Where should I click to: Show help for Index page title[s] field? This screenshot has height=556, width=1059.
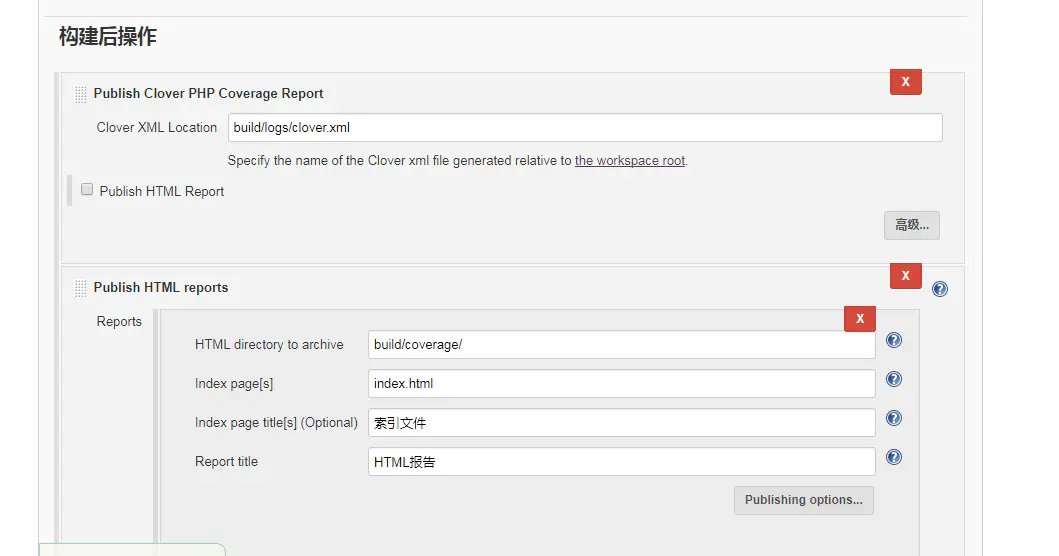coord(894,419)
